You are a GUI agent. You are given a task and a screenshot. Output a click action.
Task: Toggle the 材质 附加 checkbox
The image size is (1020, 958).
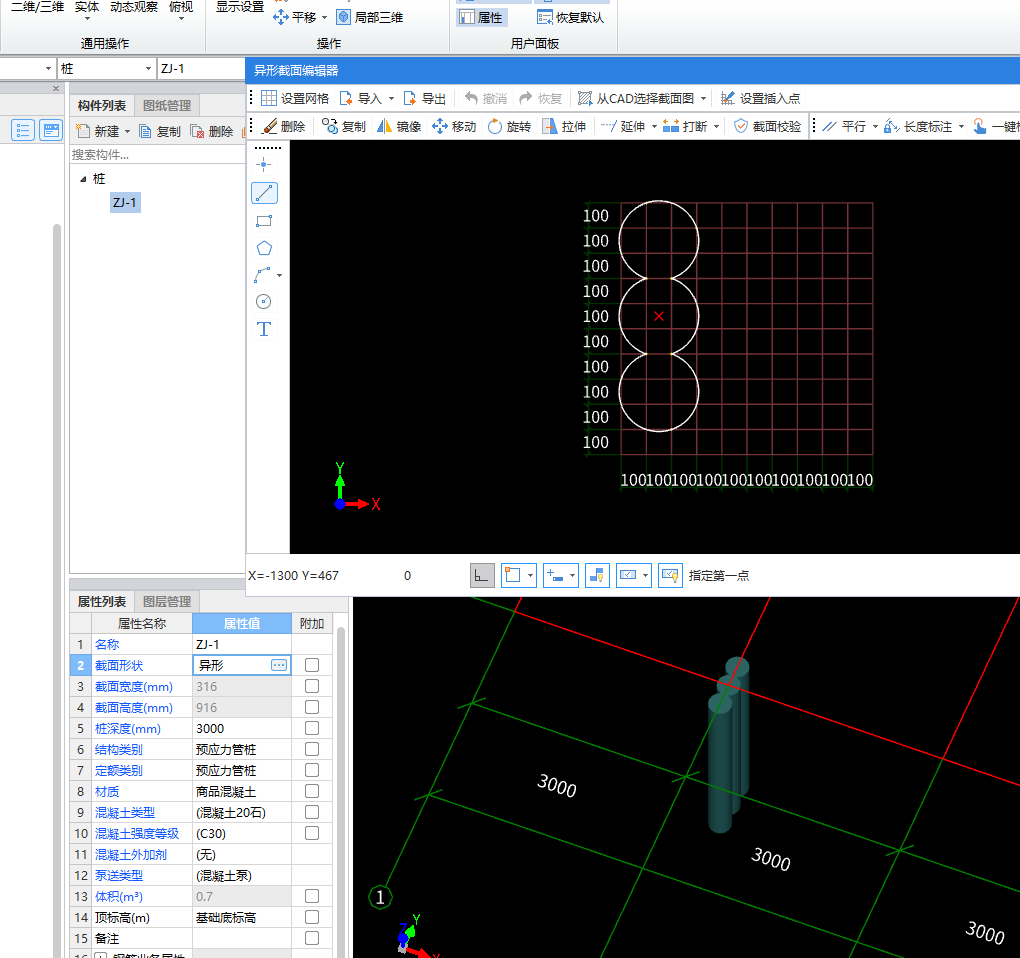pyautogui.click(x=312, y=791)
